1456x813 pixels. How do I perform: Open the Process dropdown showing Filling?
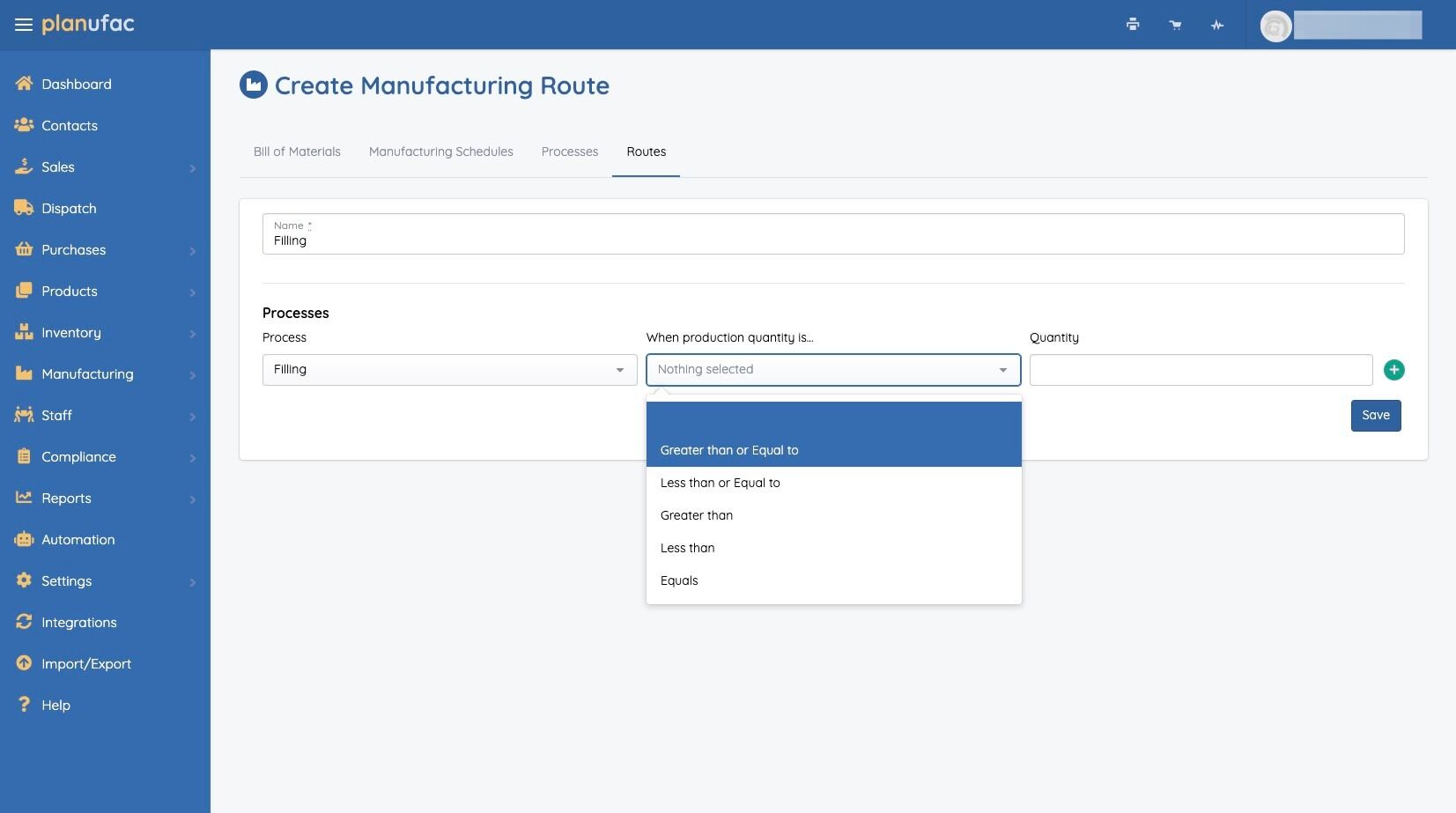coord(449,370)
